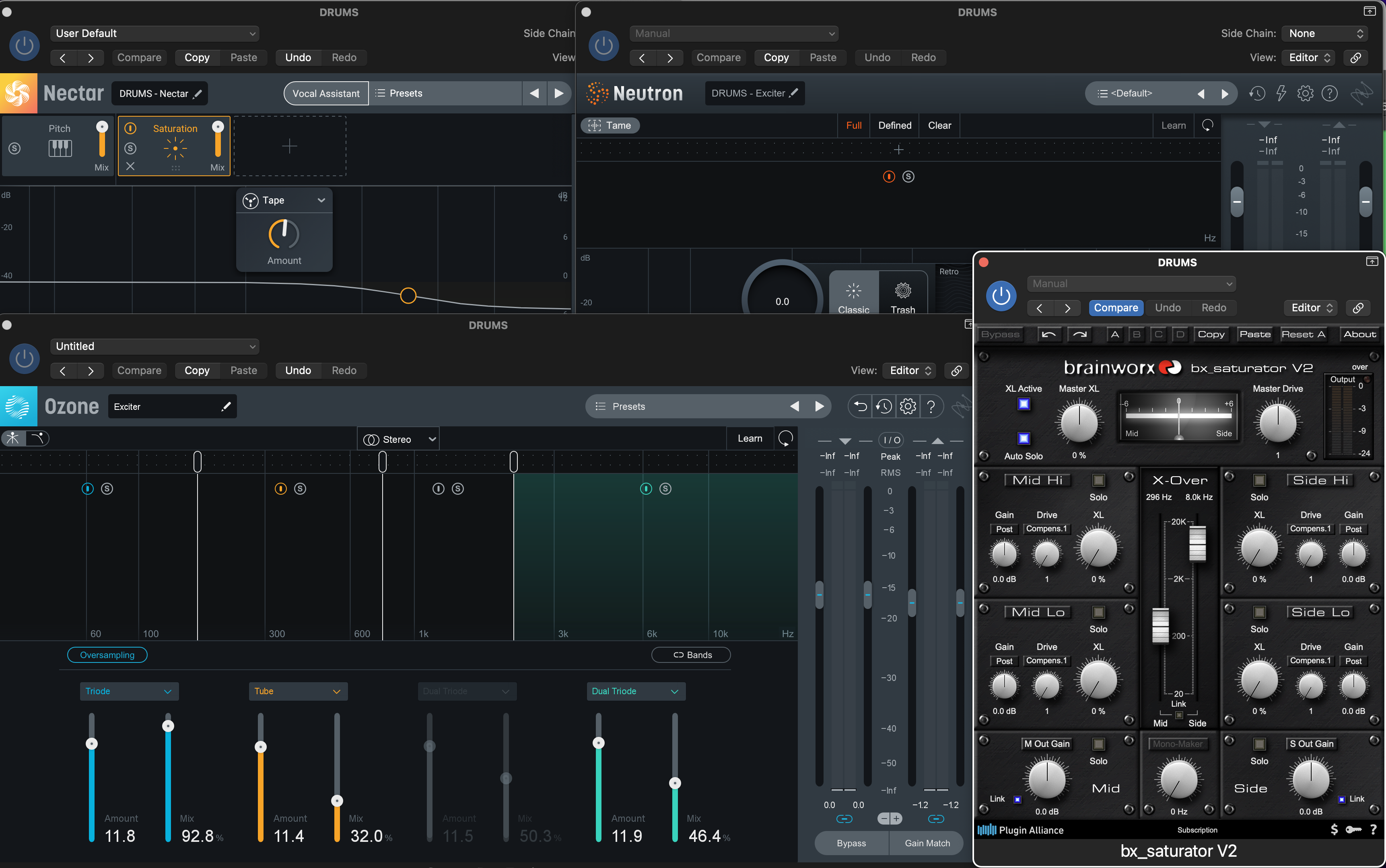Click Nectar Saturation Amount knob
The height and width of the screenshot is (868, 1386).
tap(284, 234)
